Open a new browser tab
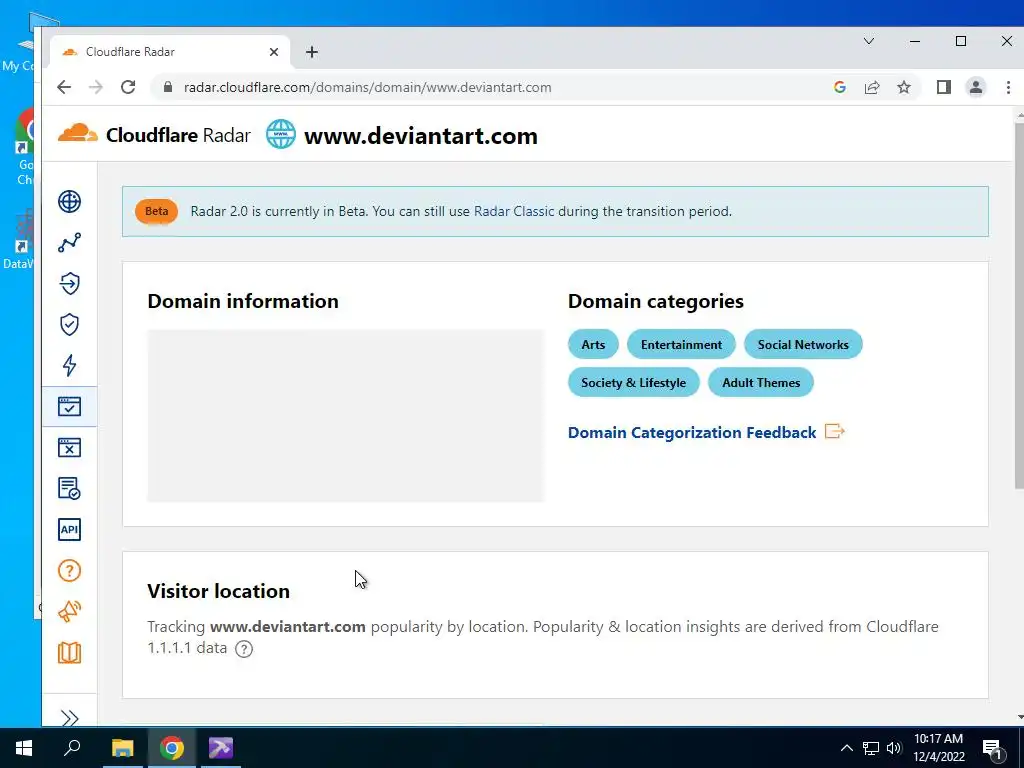 click(312, 52)
